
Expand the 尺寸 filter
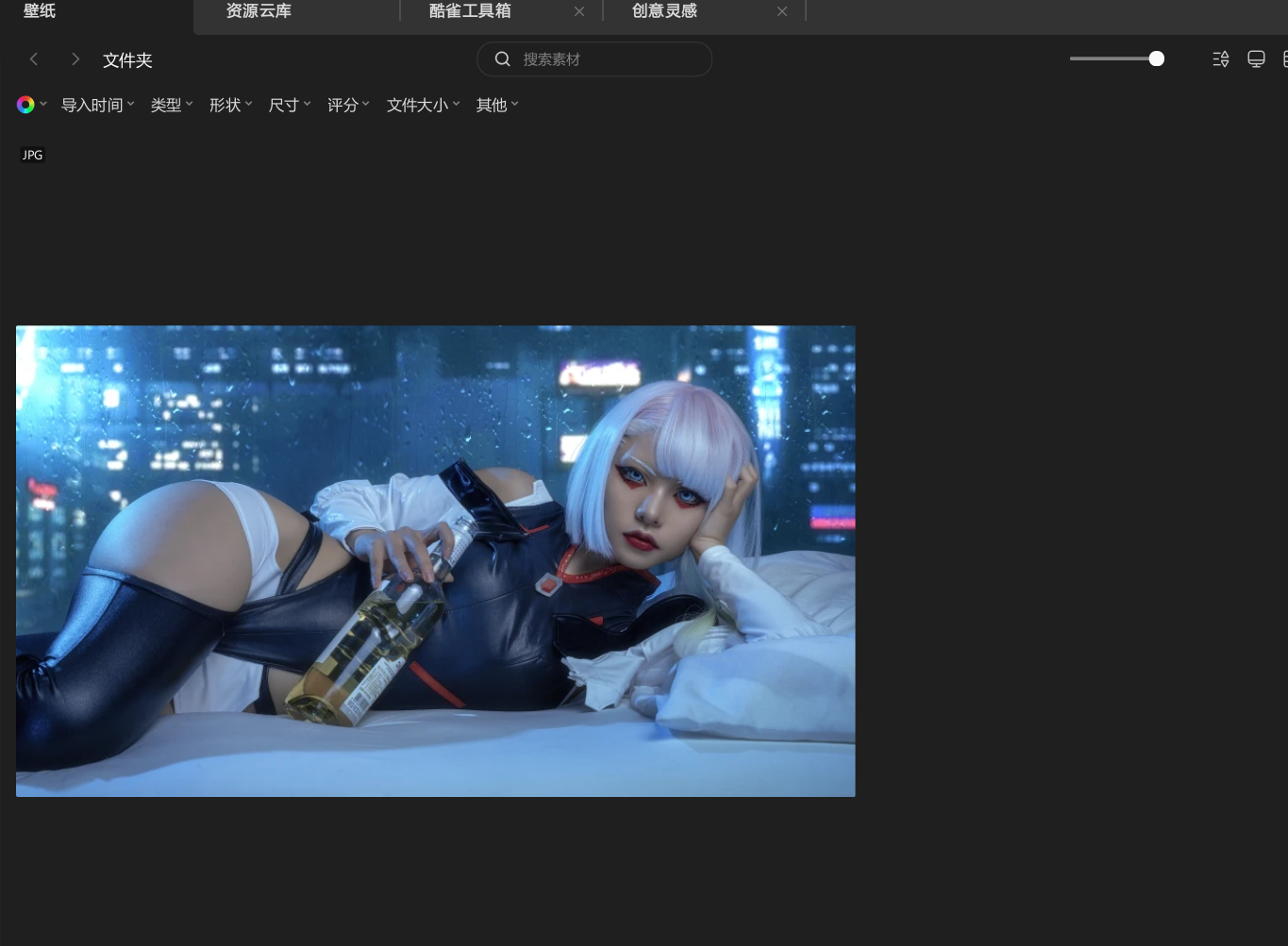pos(290,105)
